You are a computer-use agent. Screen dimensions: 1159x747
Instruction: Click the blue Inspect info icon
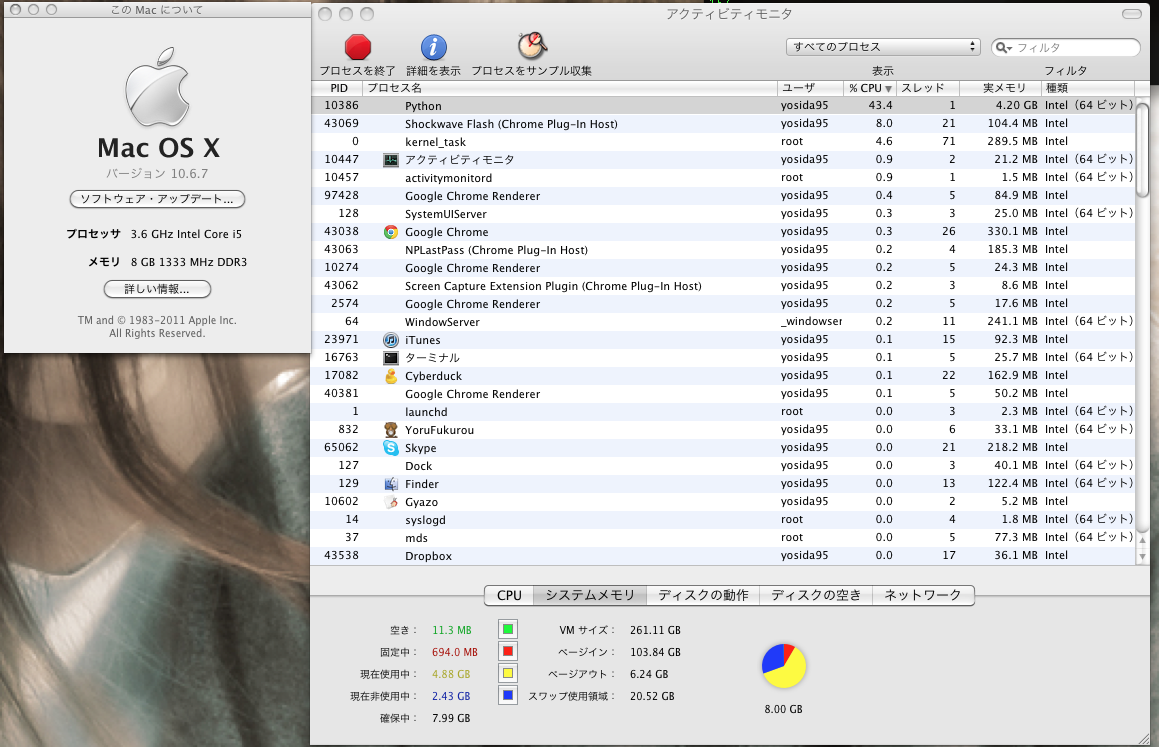(x=433, y=47)
